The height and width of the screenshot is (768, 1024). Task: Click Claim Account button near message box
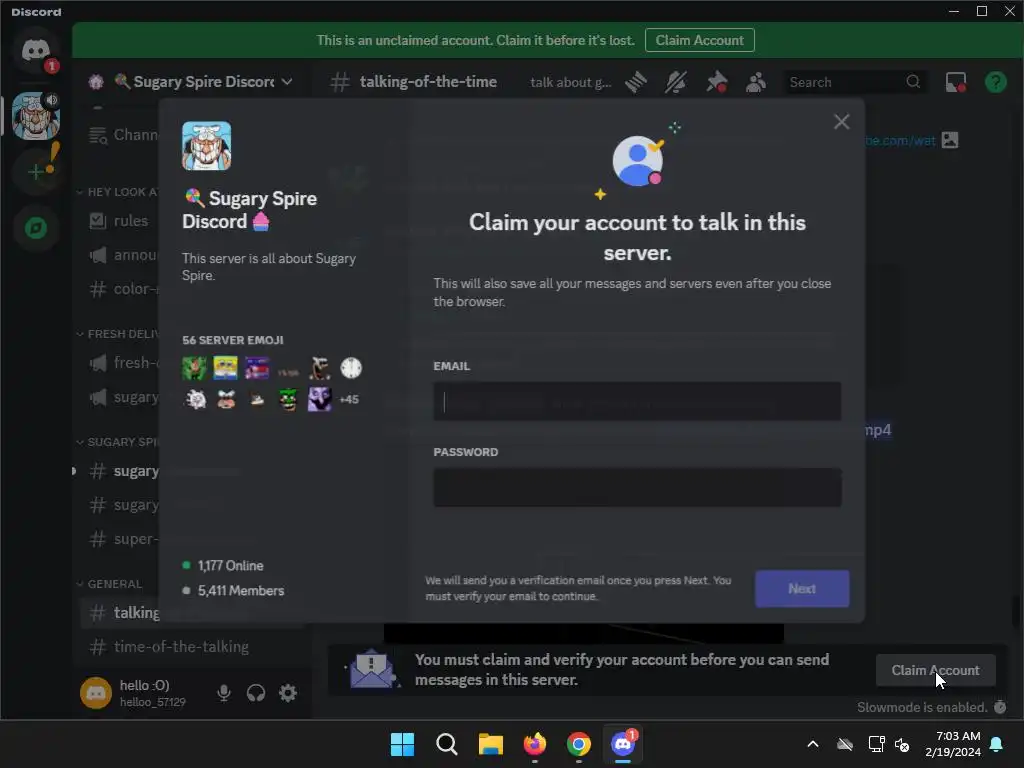935,670
